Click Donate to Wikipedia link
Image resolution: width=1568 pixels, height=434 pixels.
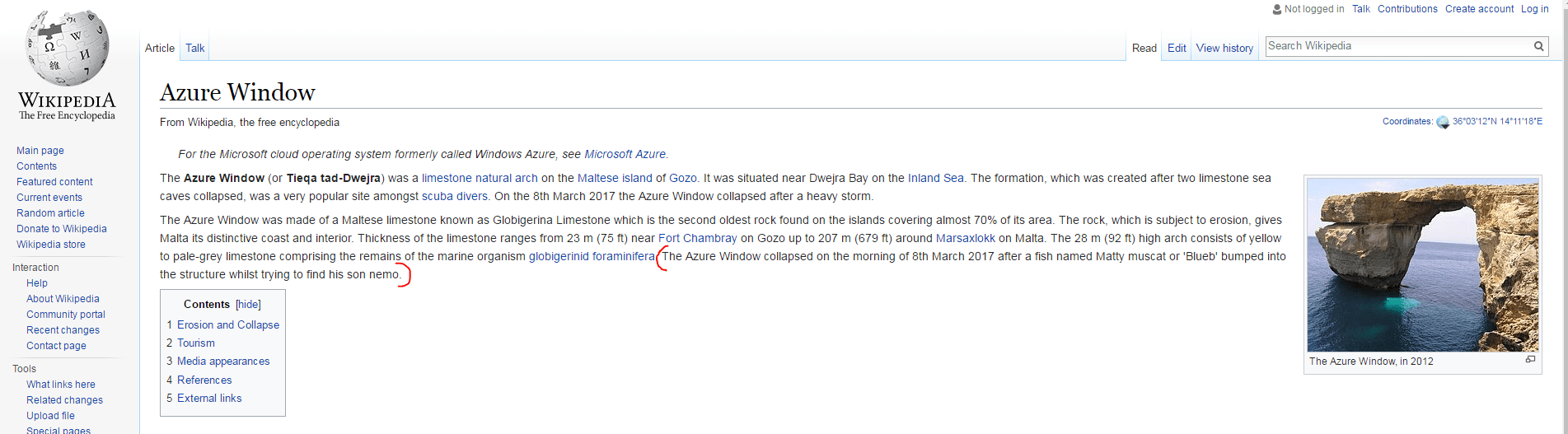pyautogui.click(x=62, y=229)
